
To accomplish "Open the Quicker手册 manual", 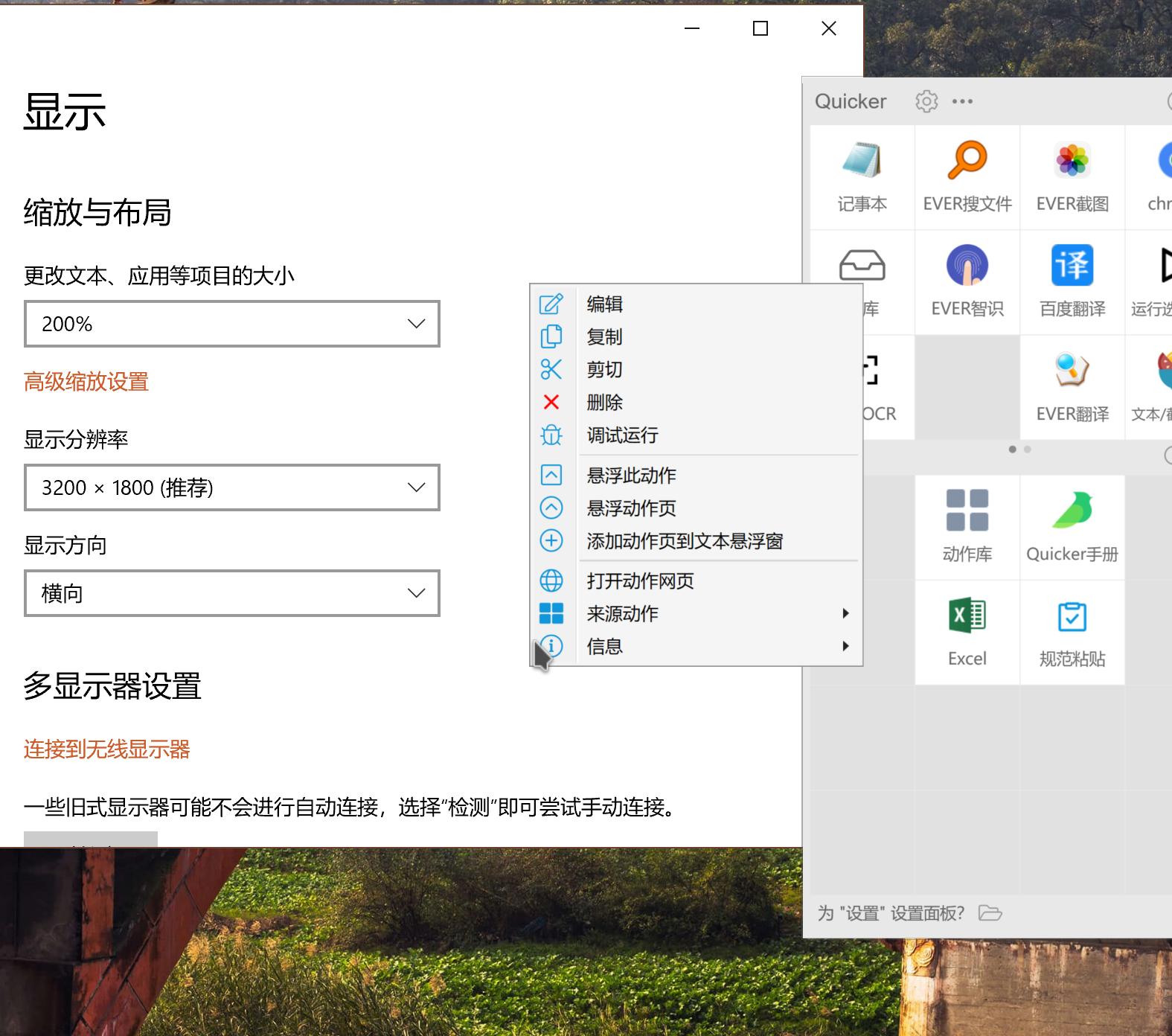I will 1072,528.
